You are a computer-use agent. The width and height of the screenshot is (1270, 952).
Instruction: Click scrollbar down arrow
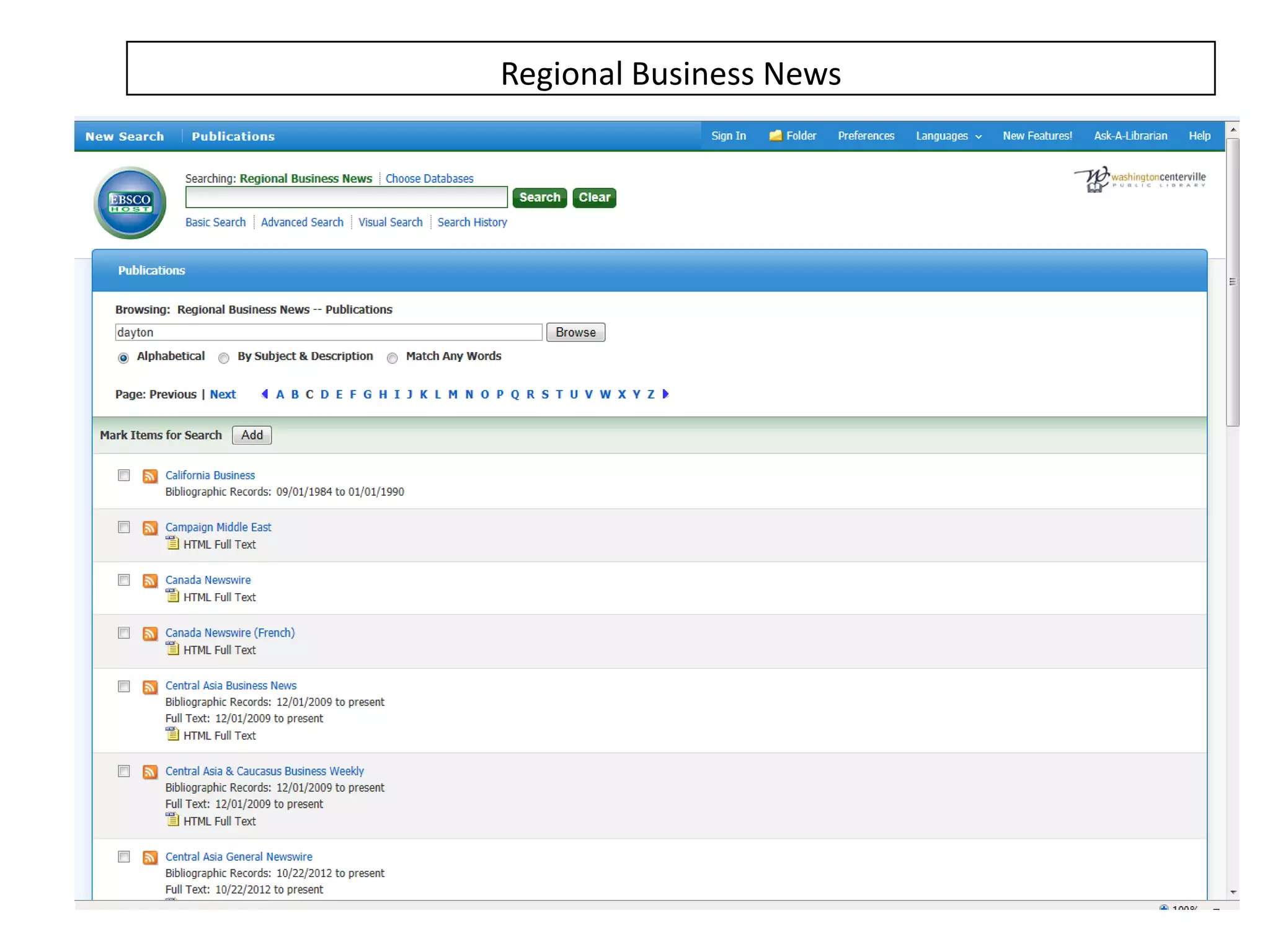(x=1233, y=892)
